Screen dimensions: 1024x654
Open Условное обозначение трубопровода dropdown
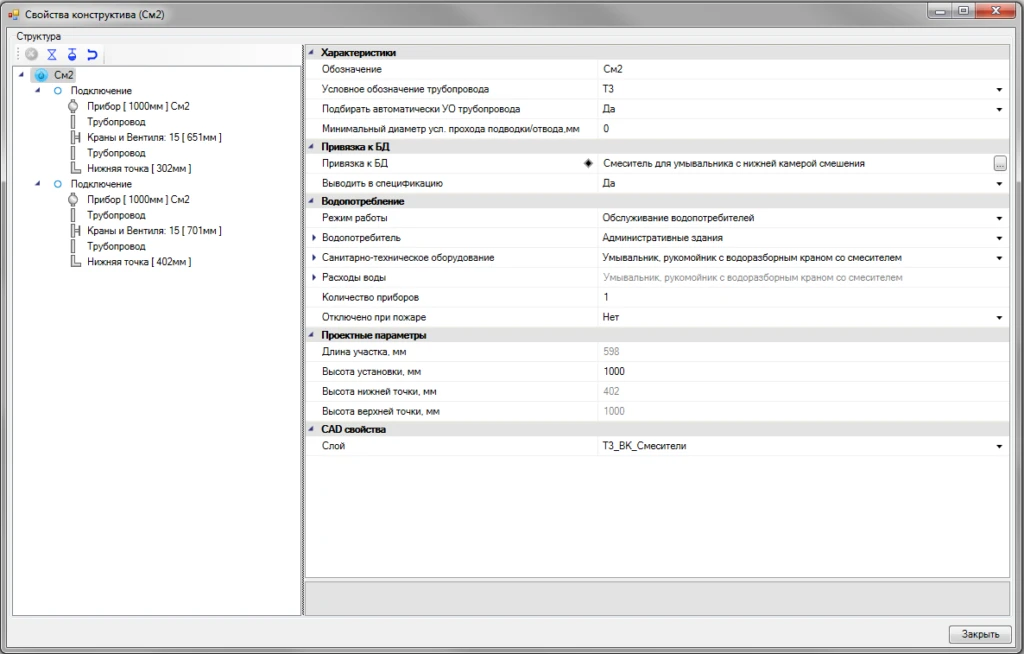point(998,89)
